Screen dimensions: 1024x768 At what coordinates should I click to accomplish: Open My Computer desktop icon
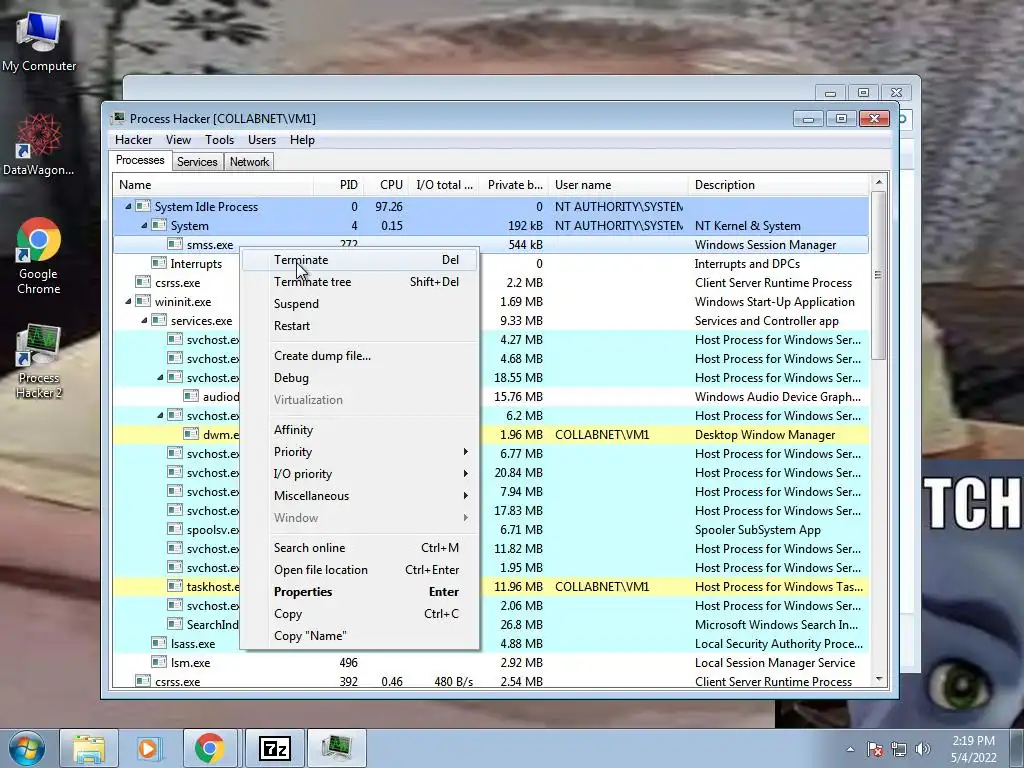click(x=39, y=42)
